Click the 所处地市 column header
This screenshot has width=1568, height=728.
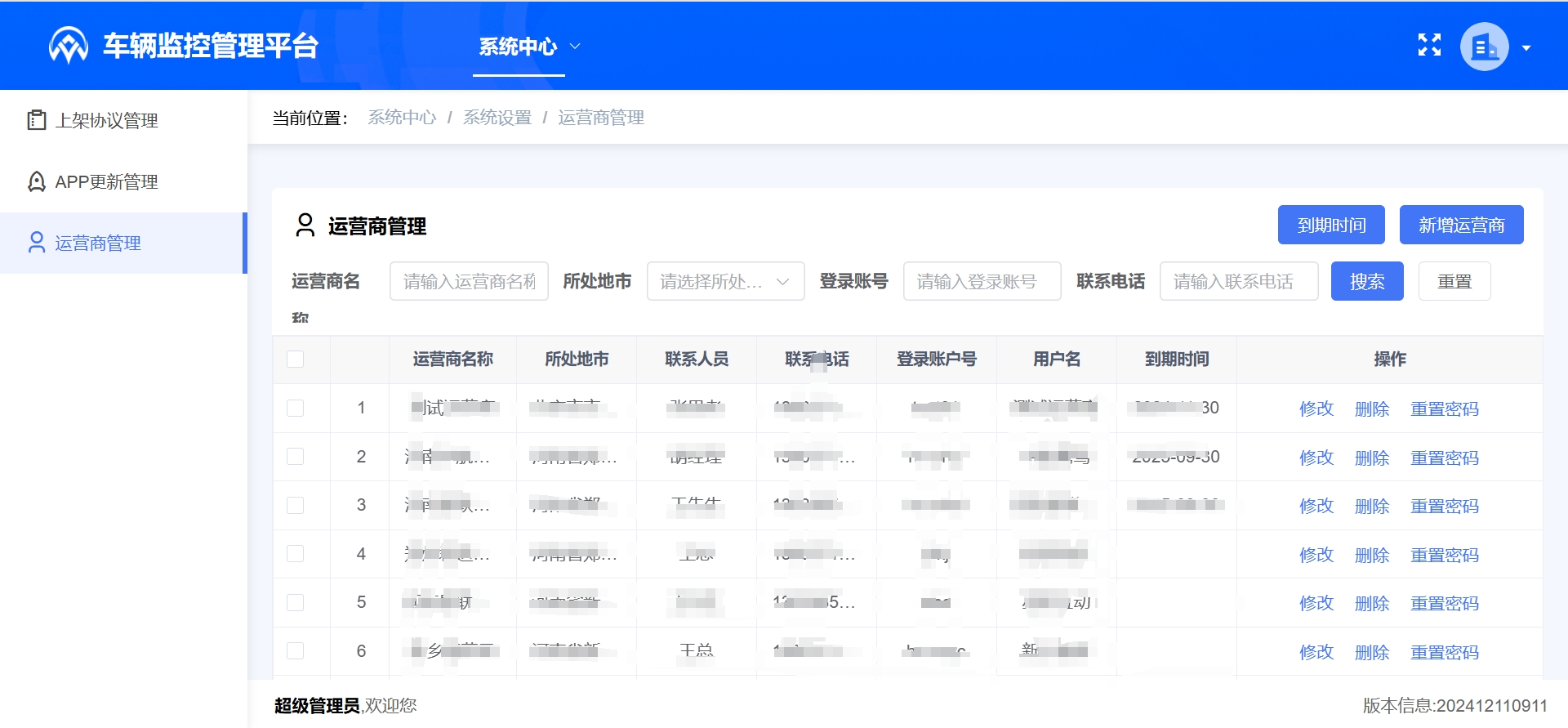pyautogui.click(x=577, y=360)
